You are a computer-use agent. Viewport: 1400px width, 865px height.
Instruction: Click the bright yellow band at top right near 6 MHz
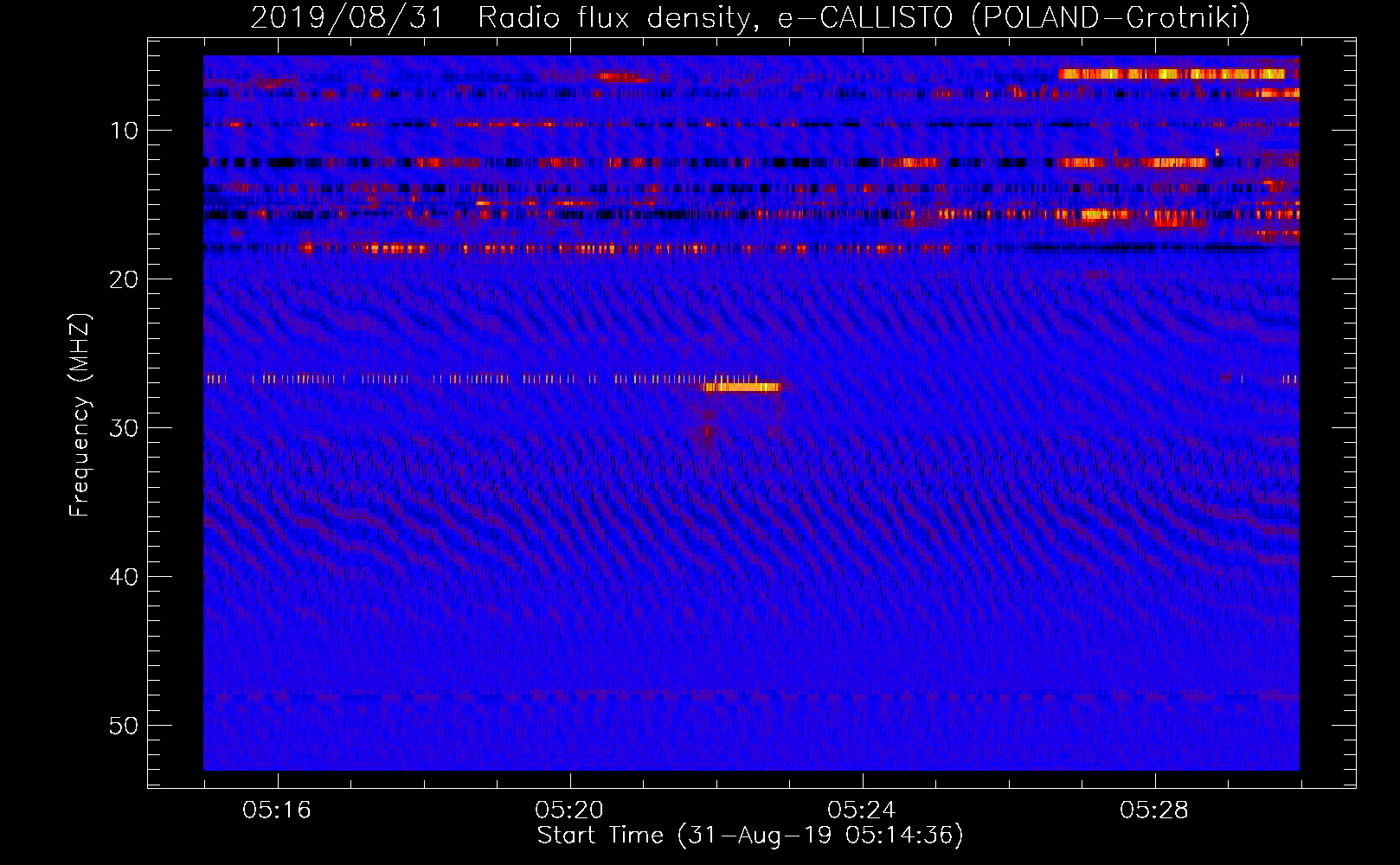[1172, 74]
